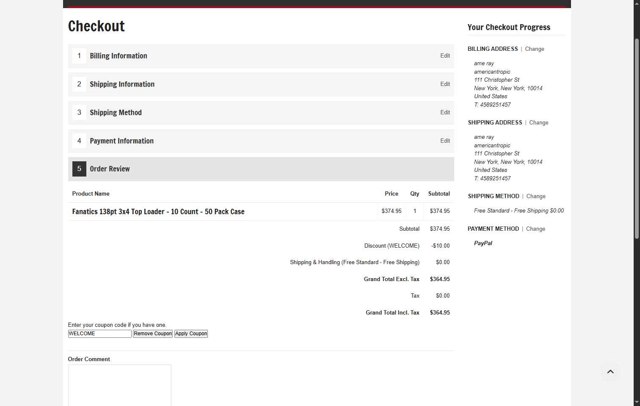This screenshot has height=406, width=640.
Task: Change the billing address
Action: 534,49
